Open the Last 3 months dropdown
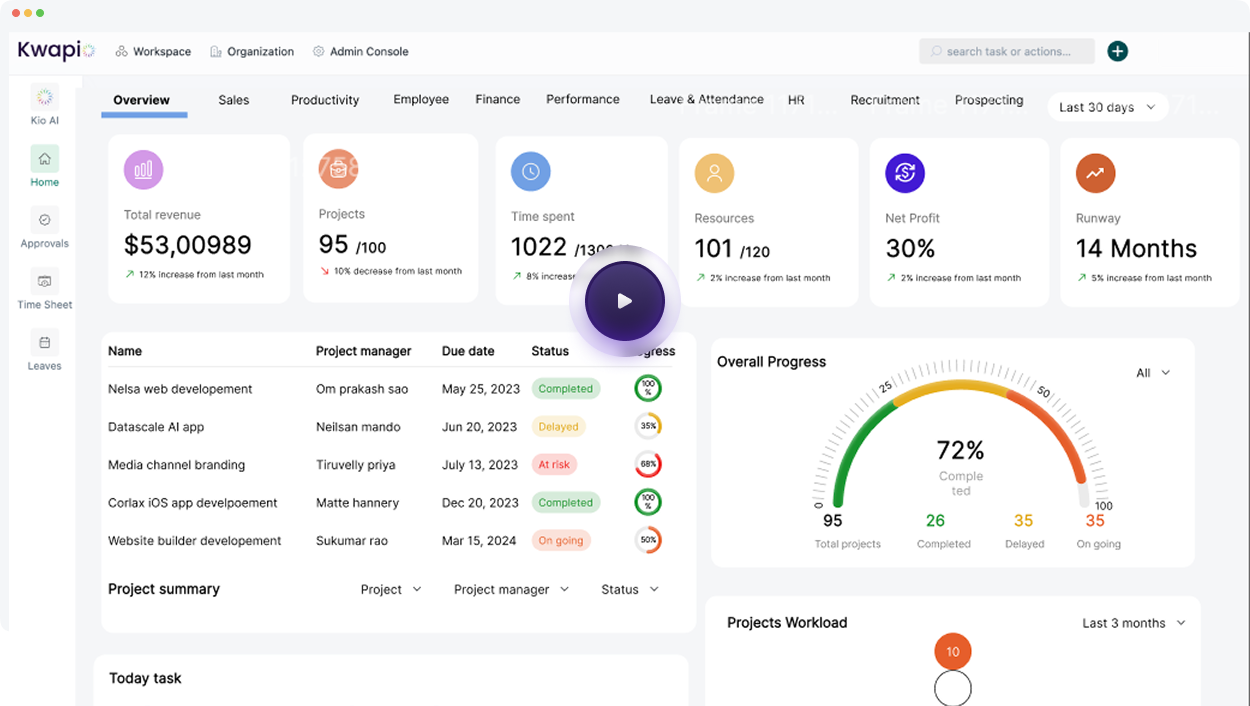The width and height of the screenshot is (1250, 706). (1134, 623)
